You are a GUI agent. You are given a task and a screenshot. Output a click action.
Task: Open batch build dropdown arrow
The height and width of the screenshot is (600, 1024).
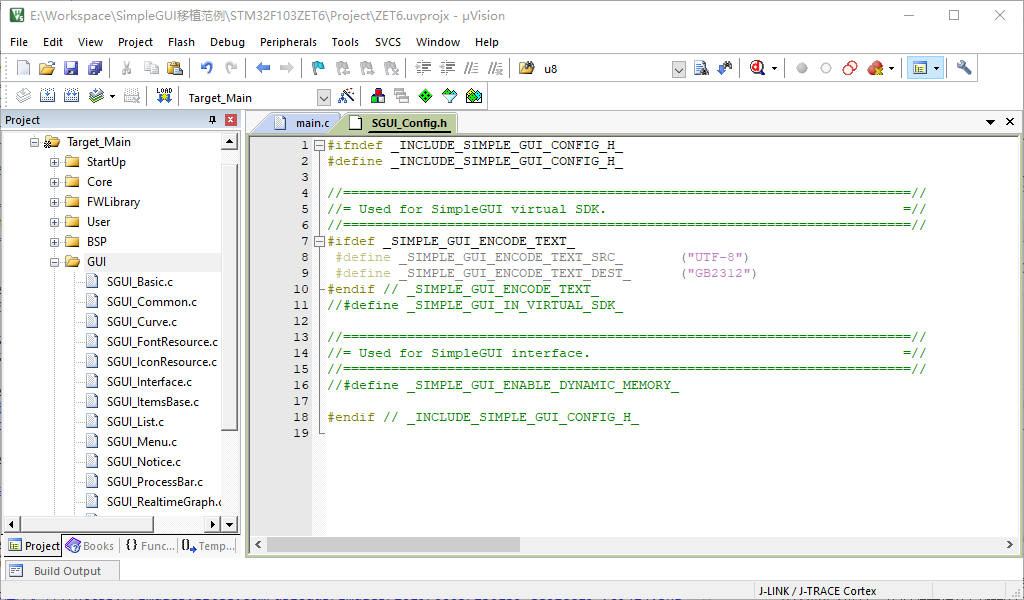point(112,97)
